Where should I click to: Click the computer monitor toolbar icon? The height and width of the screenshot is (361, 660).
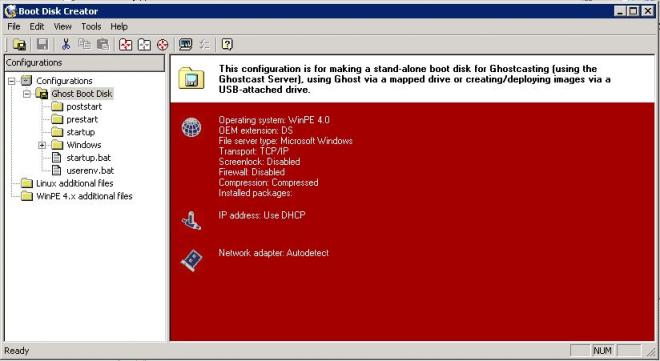point(185,44)
